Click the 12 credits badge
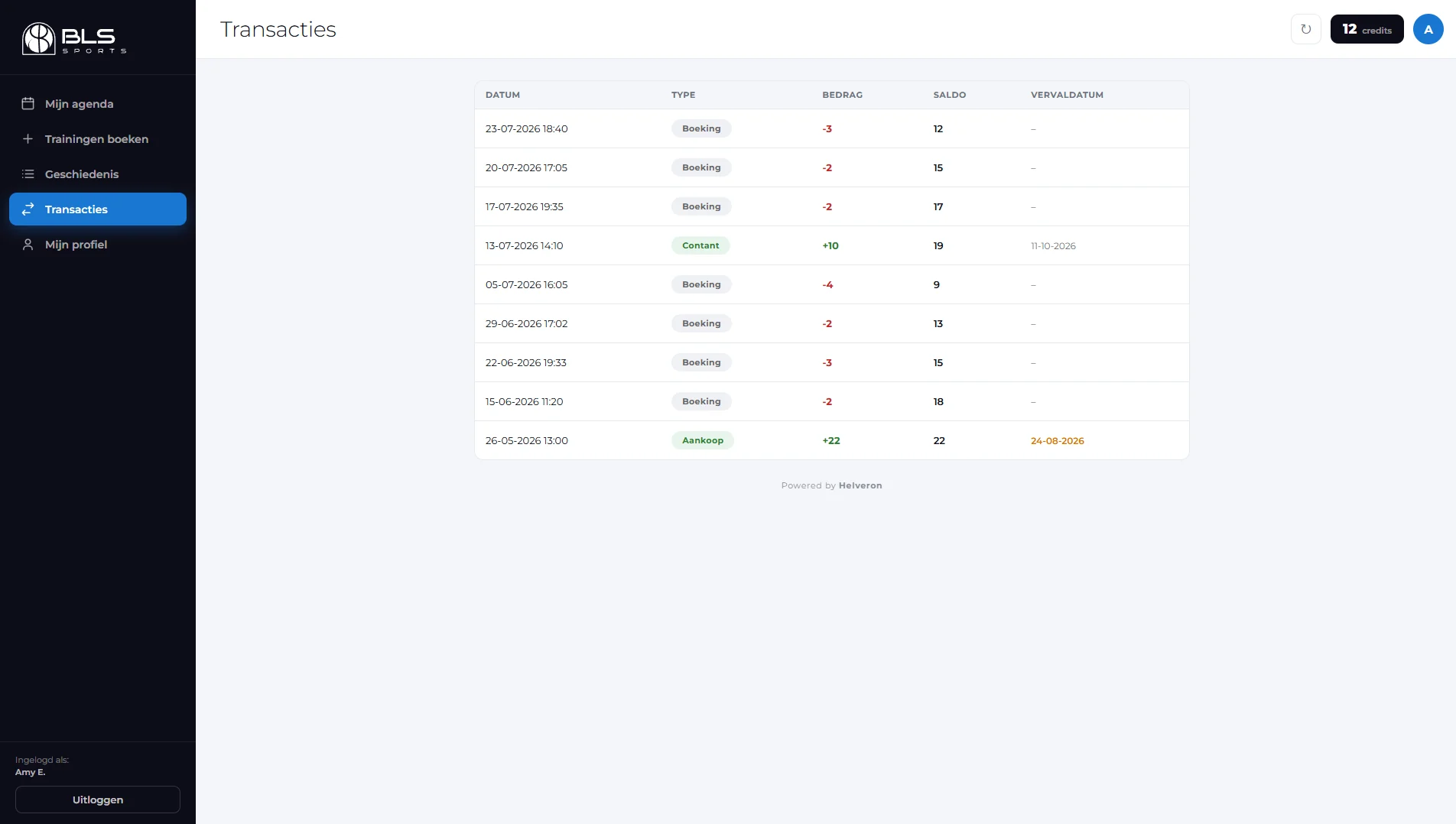 click(x=1367, y=29)
